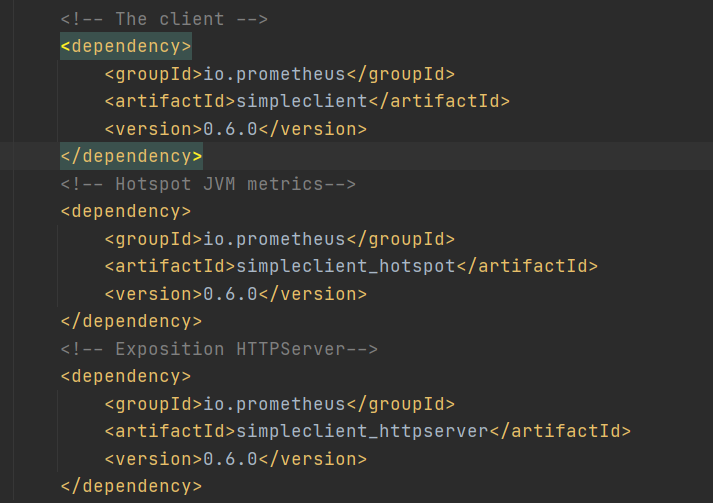Click the version line under simpleclient_hotspot

tap(236, 294)
